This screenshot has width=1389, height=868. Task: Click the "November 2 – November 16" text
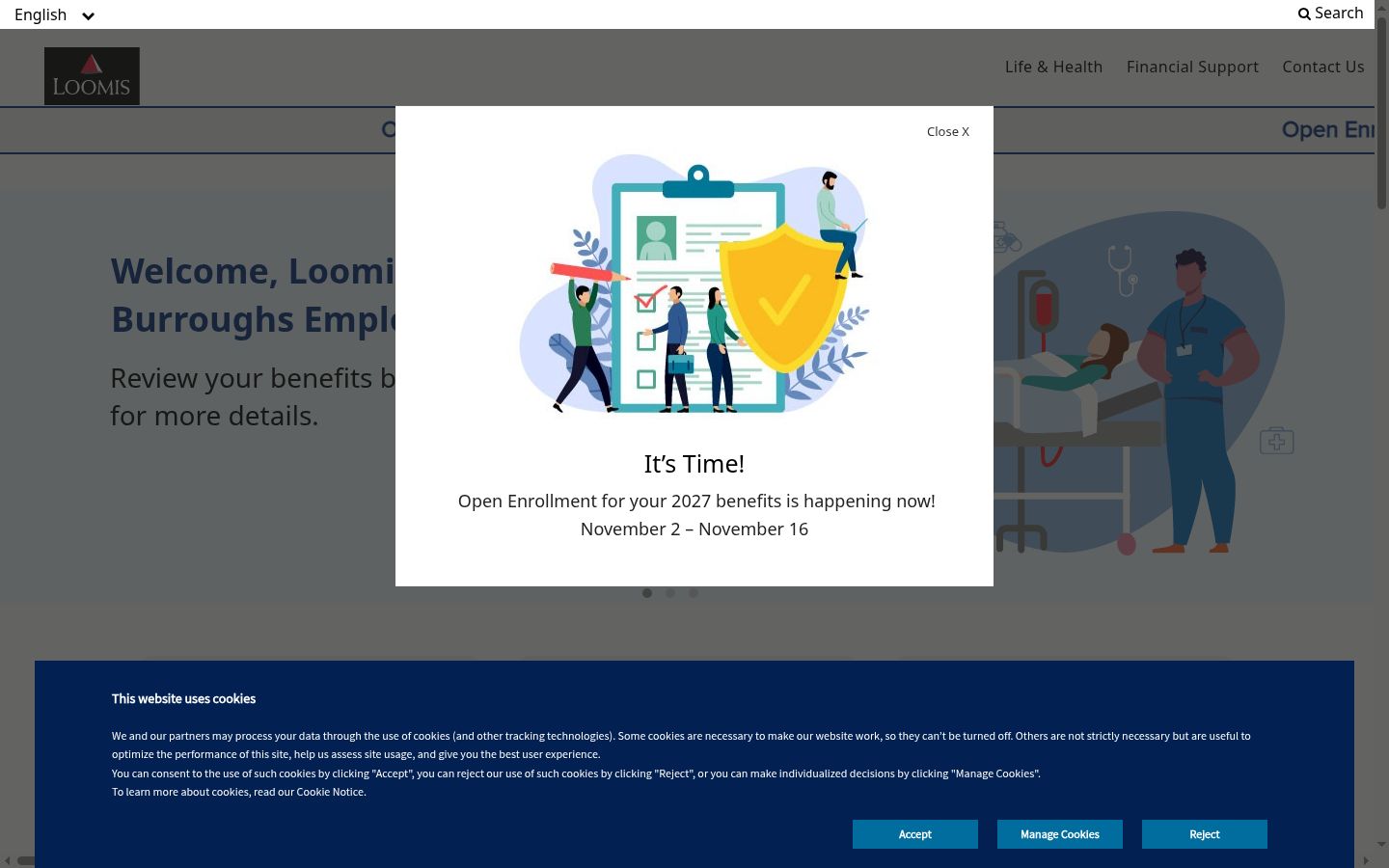[x=694, y=529]
